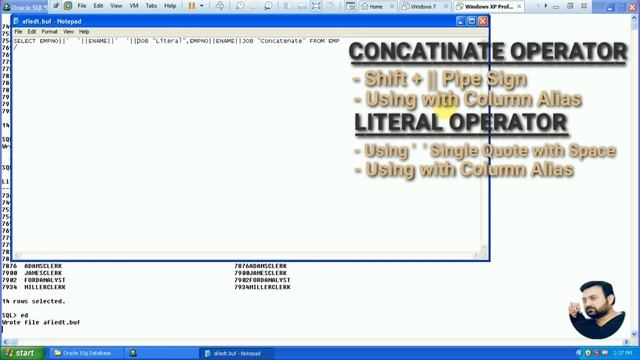Click the enter full screen icon
This screenshot has height=360, width=640.
[316, 6]
